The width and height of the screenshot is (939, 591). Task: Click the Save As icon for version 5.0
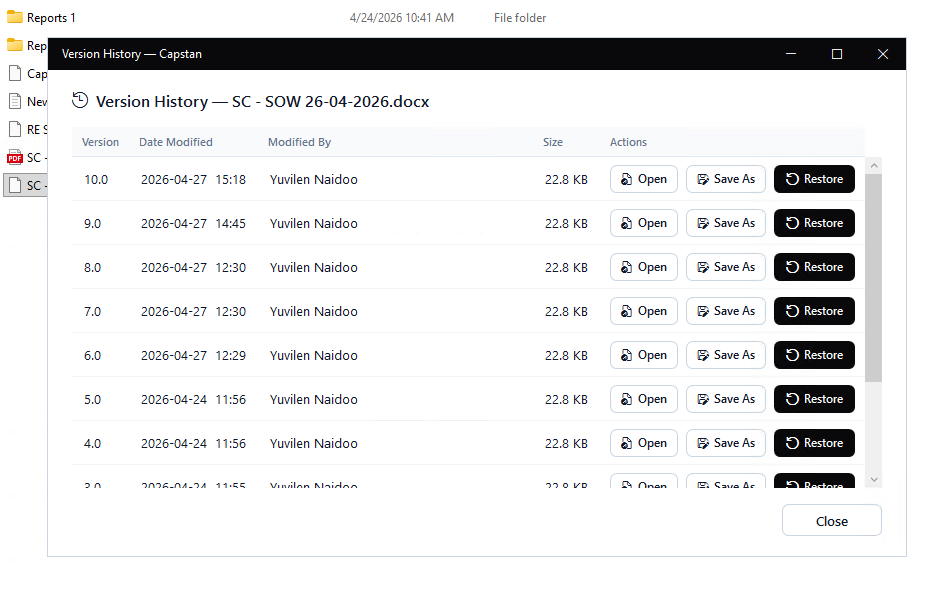[703, 400]
